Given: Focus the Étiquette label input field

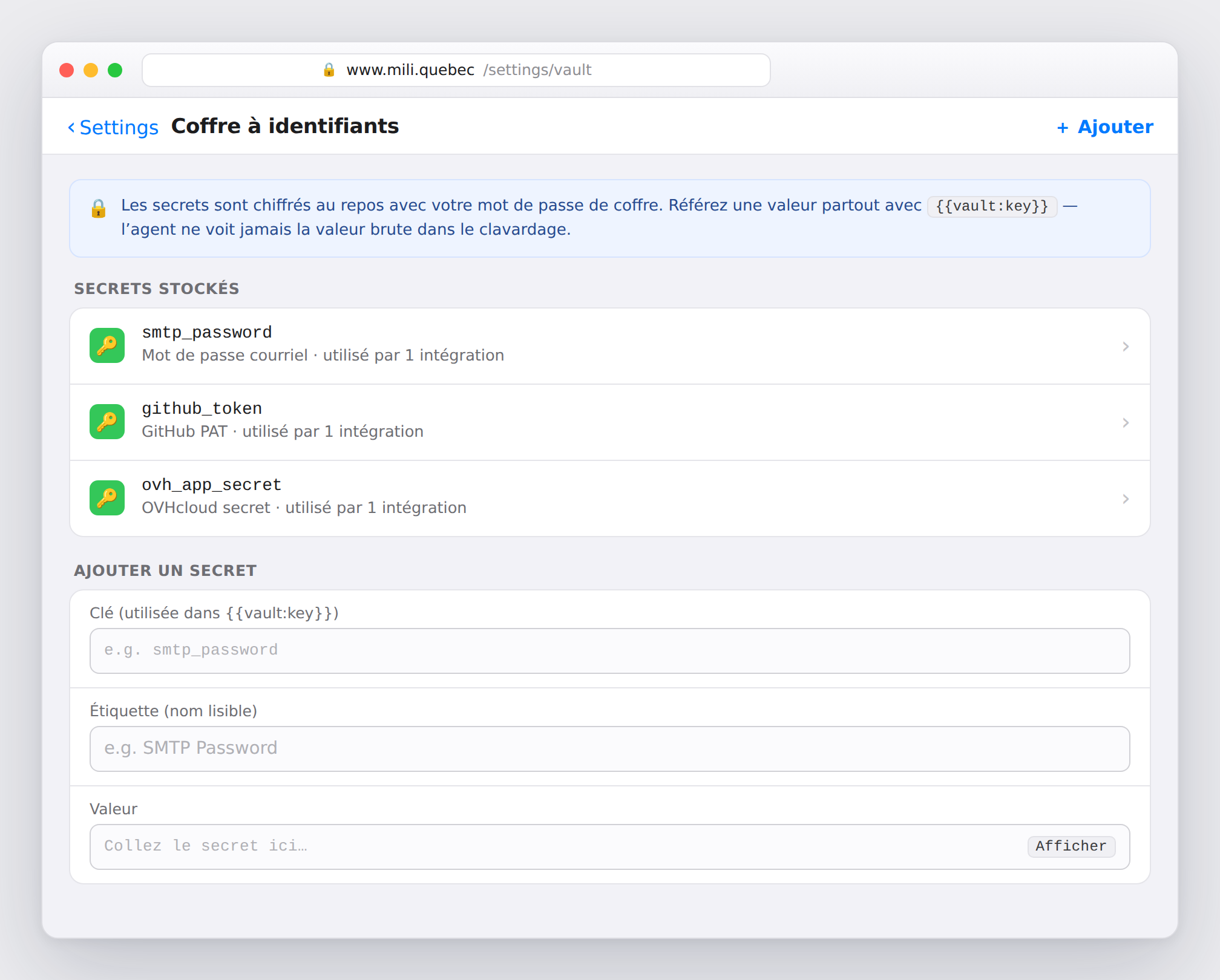Looking at the screenshot, I should coord(610,748).
